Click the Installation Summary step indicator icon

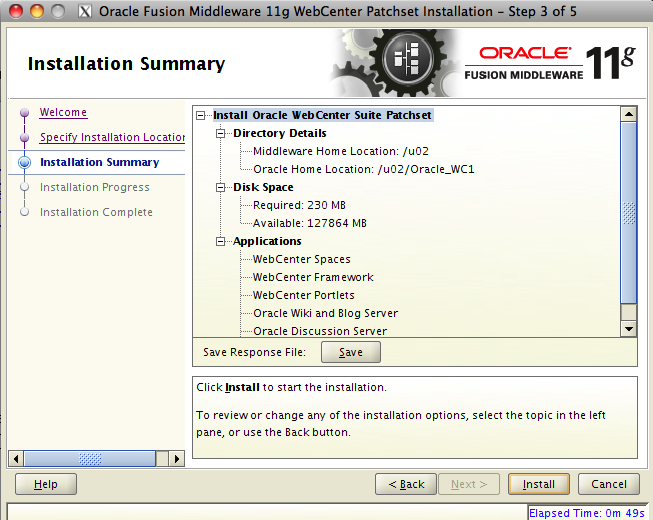pos(24,163)
